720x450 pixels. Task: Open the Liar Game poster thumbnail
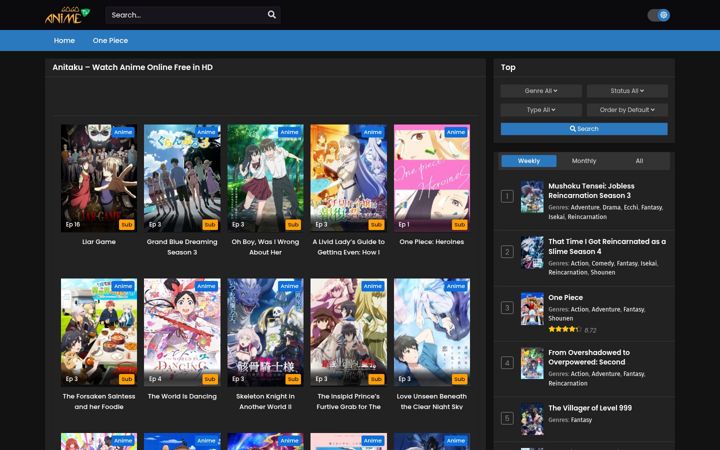point(99,178)
